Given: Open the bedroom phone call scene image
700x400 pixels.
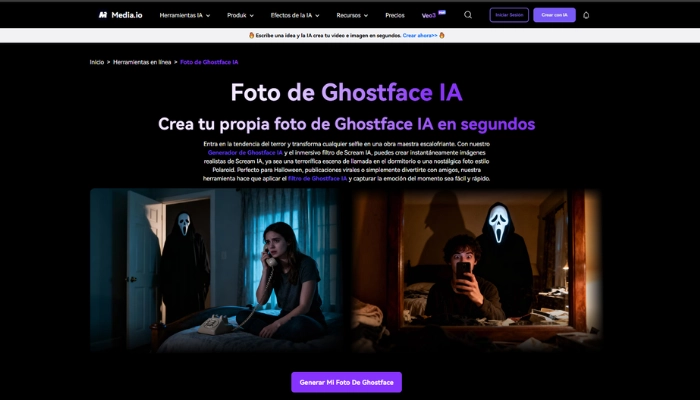Looking at the screenshot, I should pos(217,270).
